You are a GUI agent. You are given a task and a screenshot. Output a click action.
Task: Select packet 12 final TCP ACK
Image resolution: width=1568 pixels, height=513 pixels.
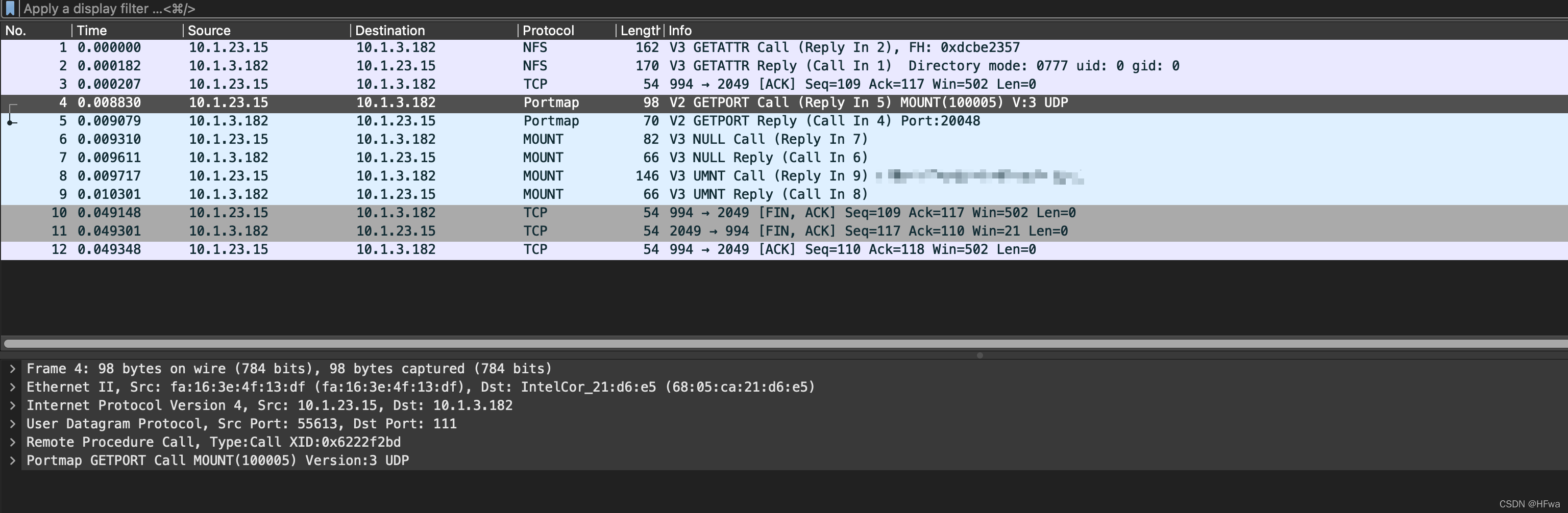point(784,249)
